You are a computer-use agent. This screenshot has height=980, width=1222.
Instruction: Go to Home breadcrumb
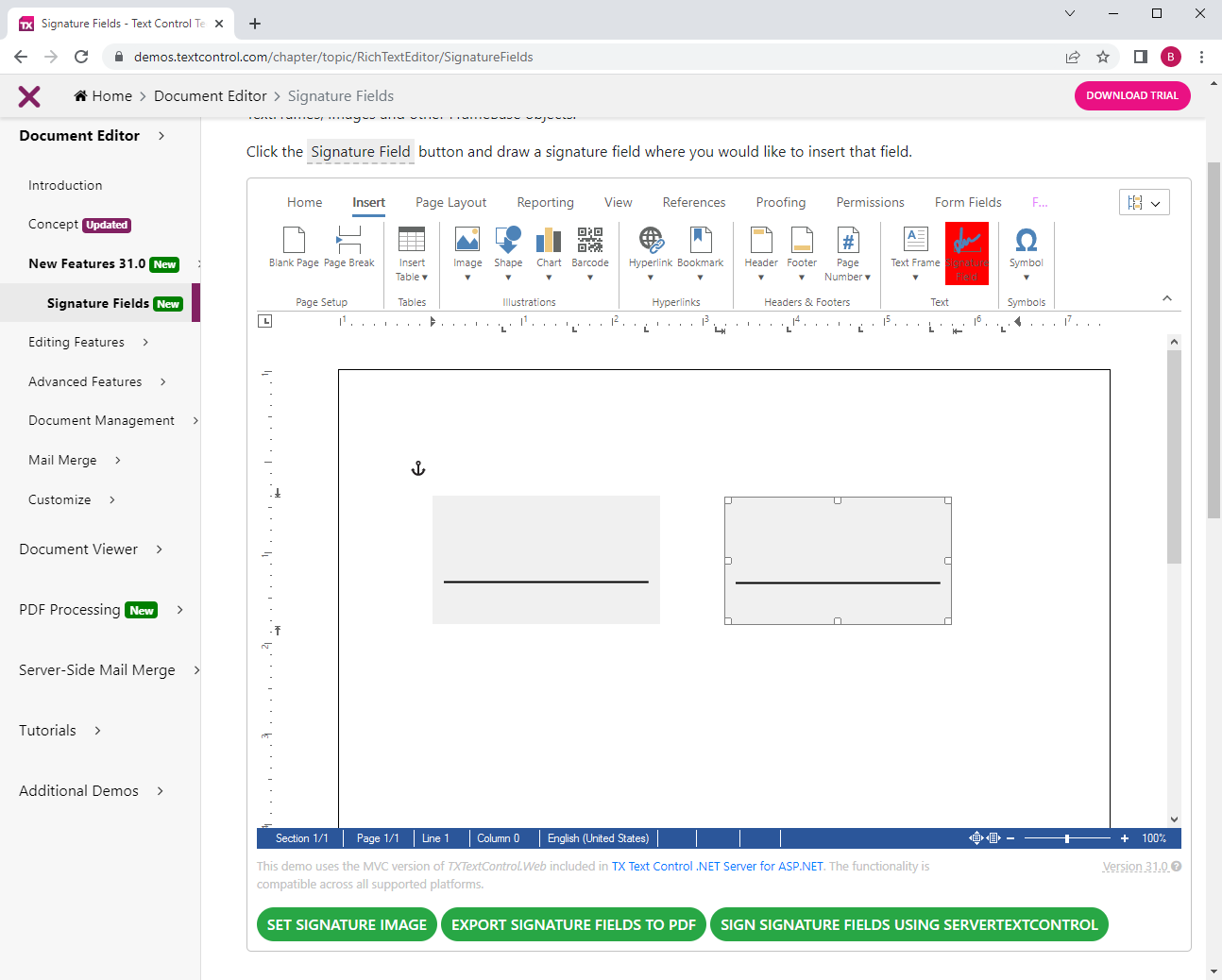pos(104,96)
